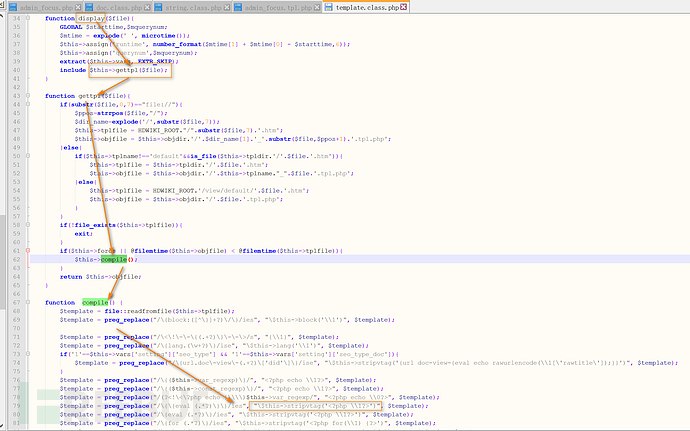Close the template.class.php tab
Viewport: 690px width, 431px height.
pyautogui.click(x=404, y=7)
